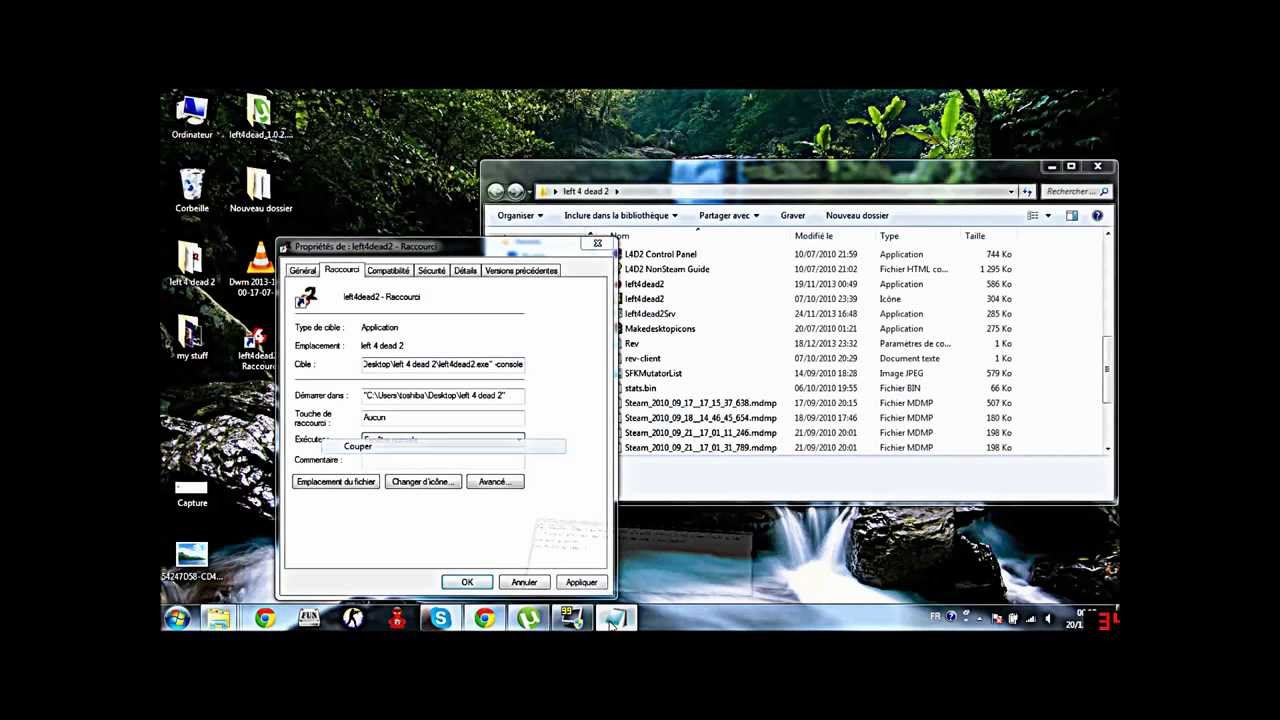
Task: Select the Nouveau dossier desktop folder
Action: click(260, 191)
